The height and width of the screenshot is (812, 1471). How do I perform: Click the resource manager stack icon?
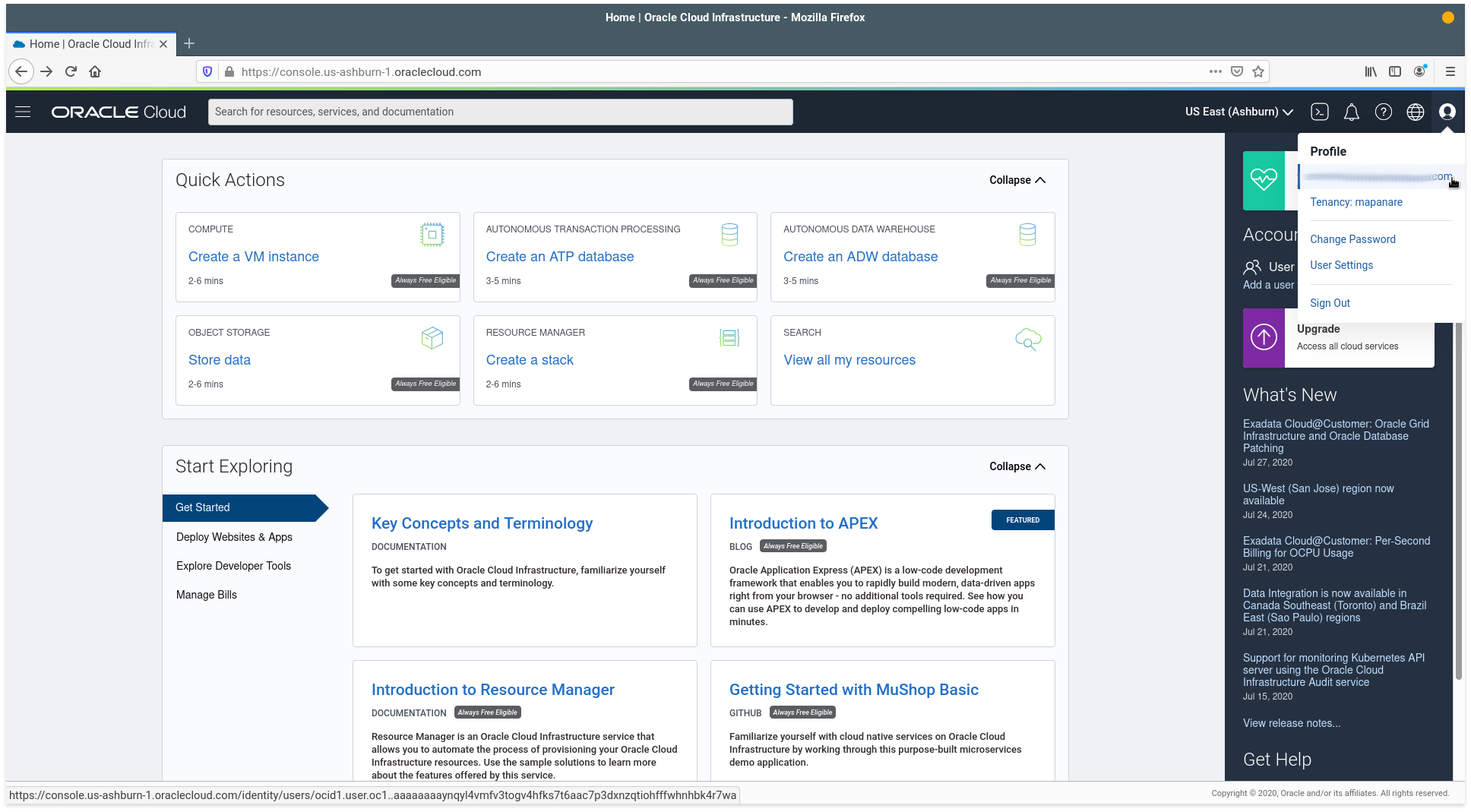(x=729, y=338)
